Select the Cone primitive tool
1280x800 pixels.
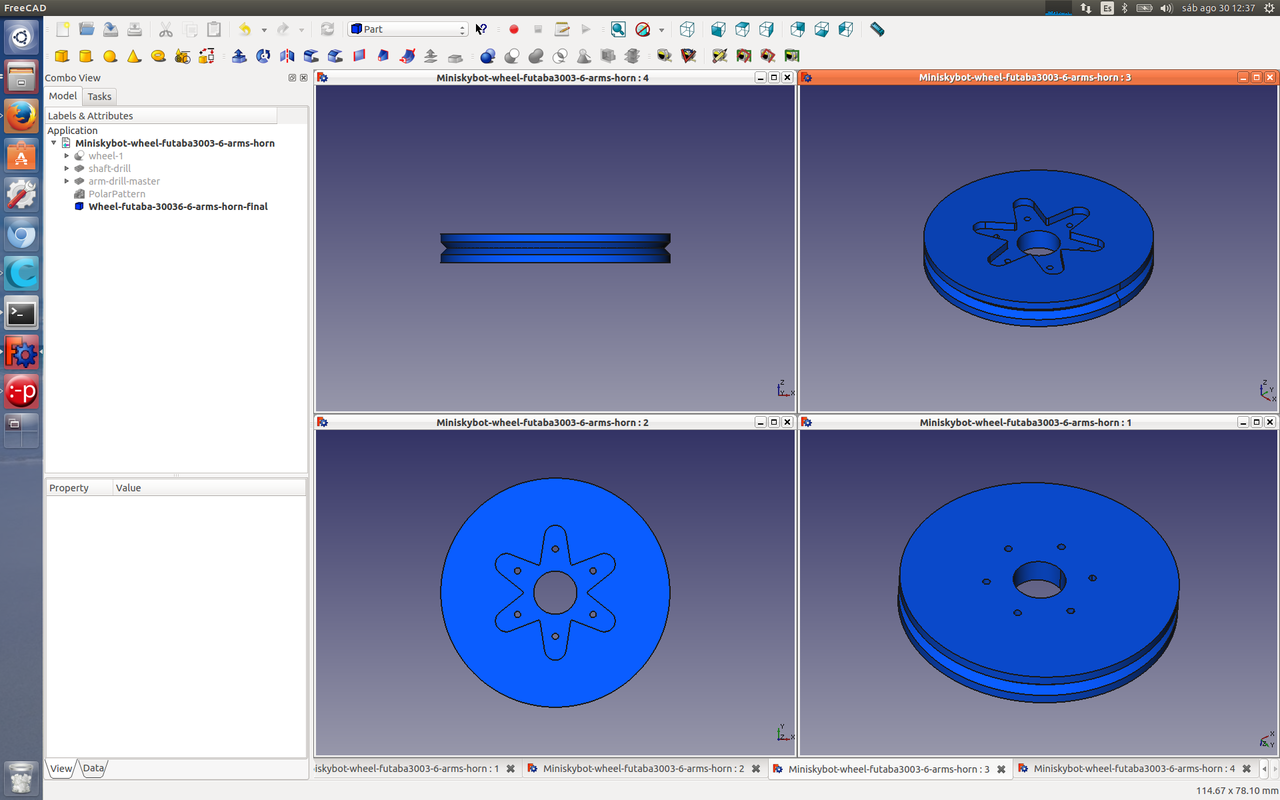134,56
